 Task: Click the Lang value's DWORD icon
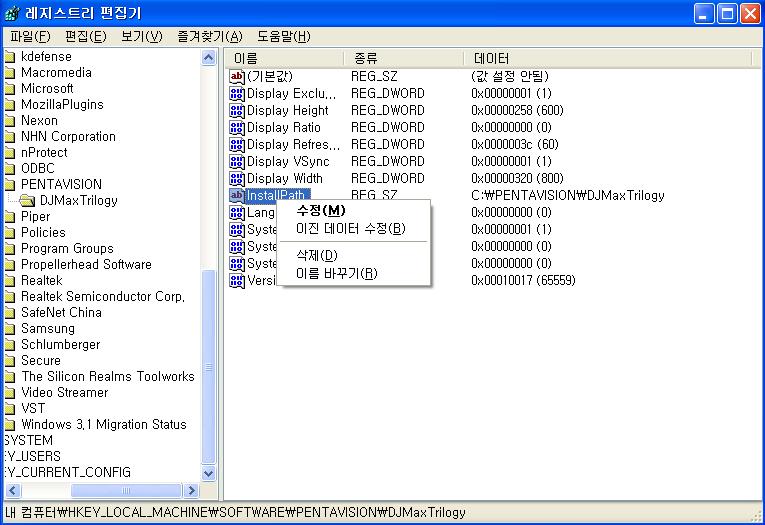click(x=237, y=213)
